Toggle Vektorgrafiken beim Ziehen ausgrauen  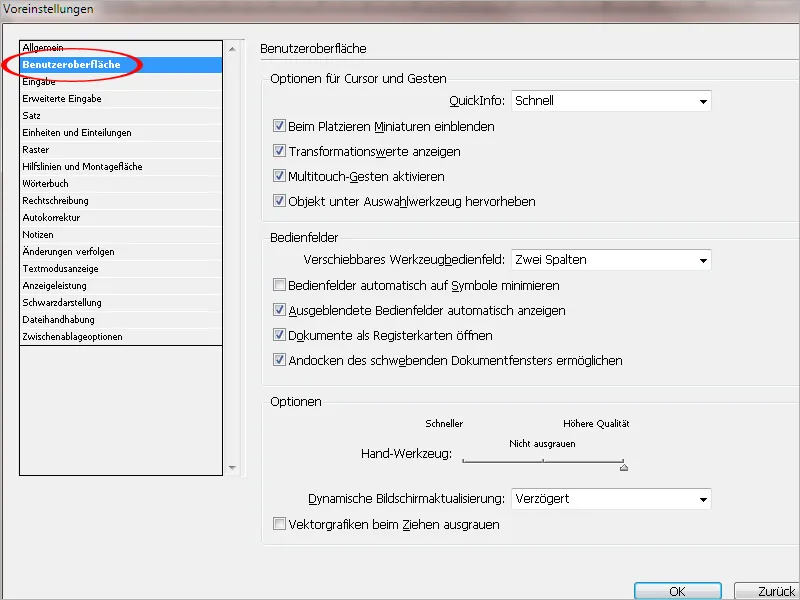pos(278,524)
